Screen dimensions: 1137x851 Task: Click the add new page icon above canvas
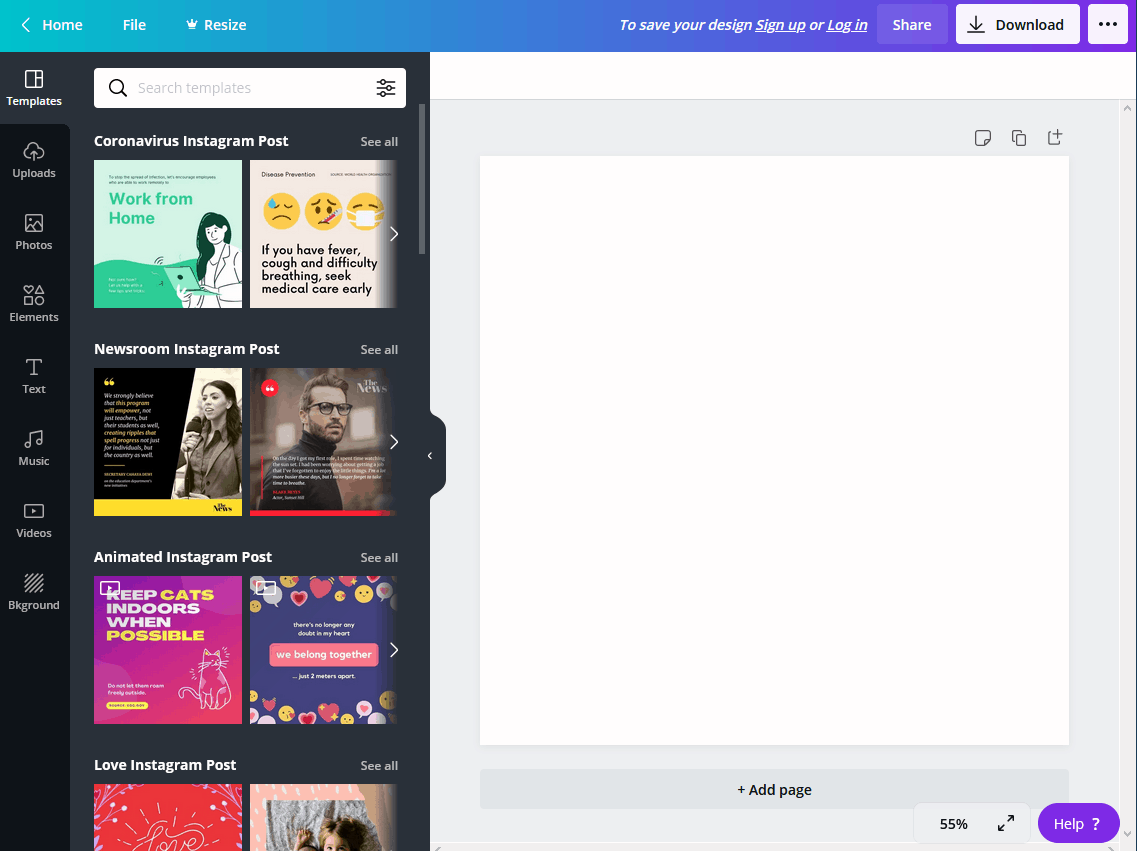tap(1055, 137)
